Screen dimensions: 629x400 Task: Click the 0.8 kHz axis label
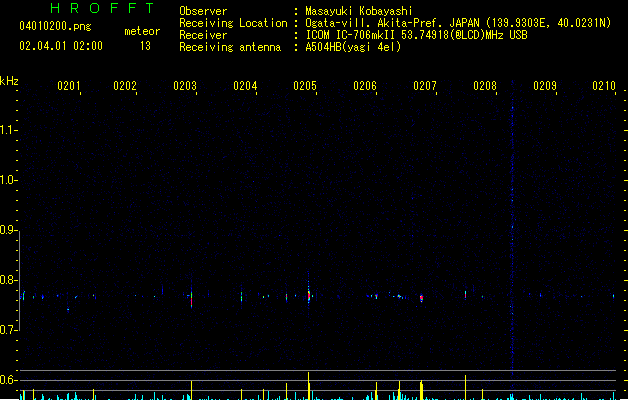(7, 280)
